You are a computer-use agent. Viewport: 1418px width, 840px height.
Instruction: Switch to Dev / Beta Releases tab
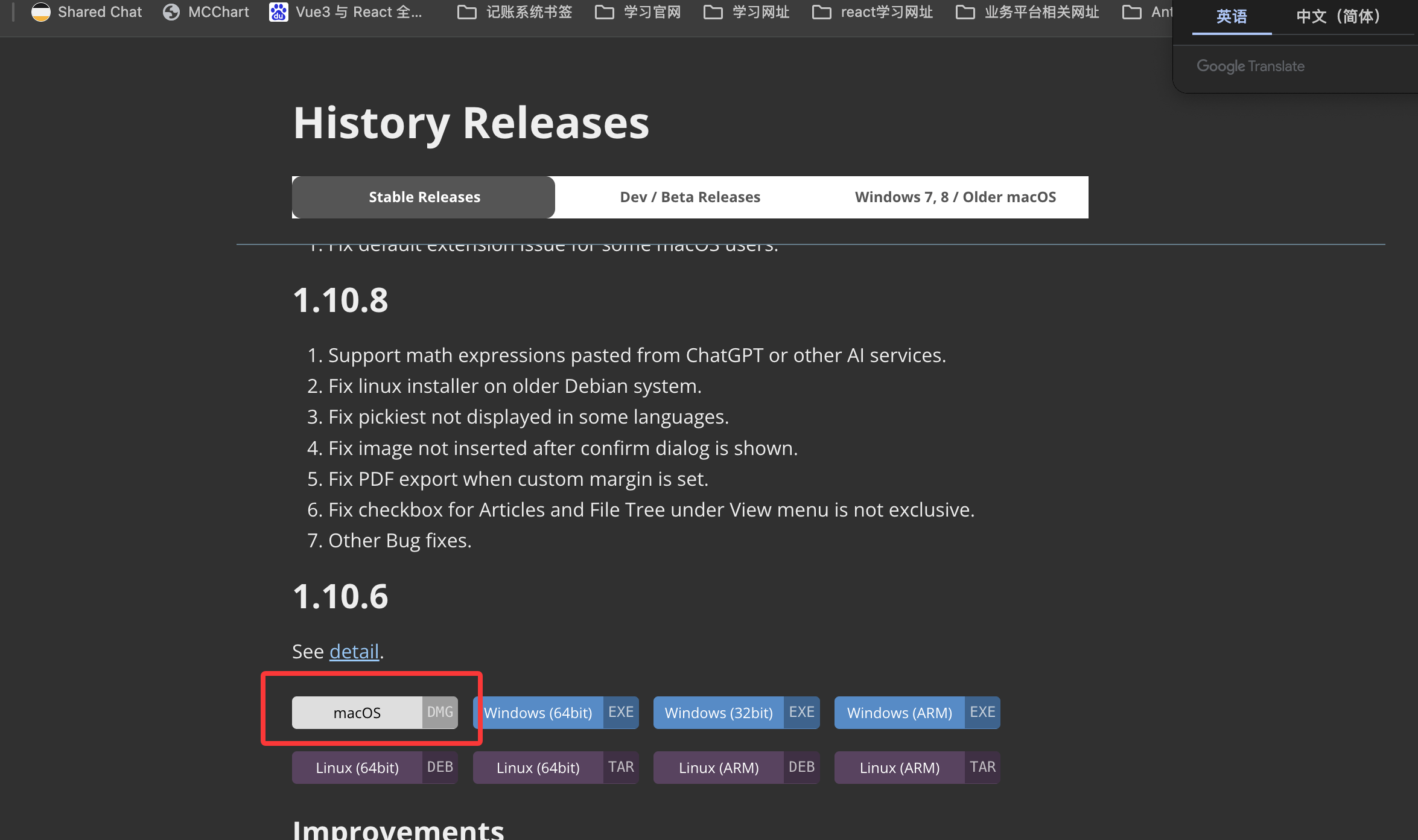[x=690, y=197]
